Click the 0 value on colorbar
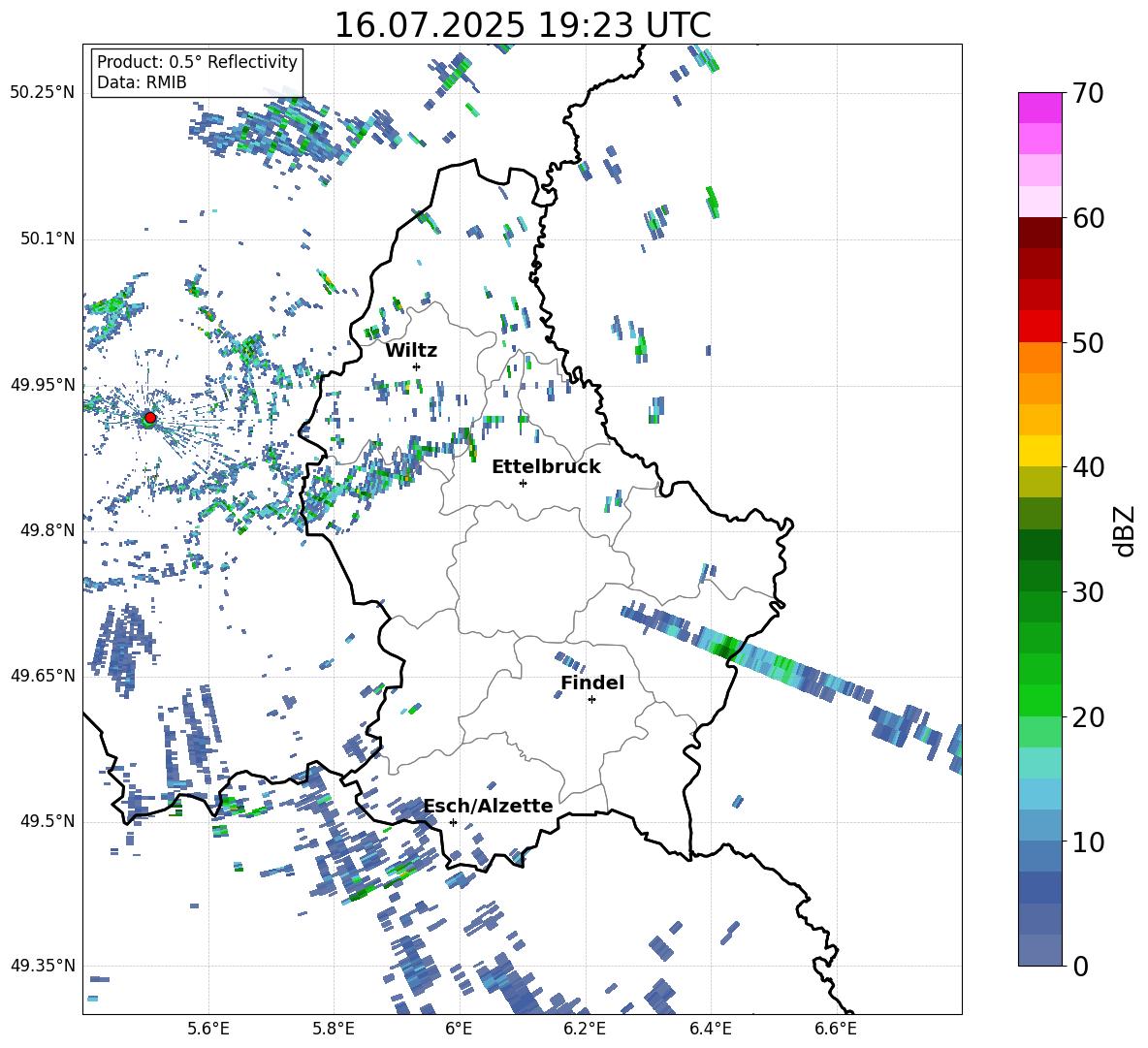 tap(1080, 966)
